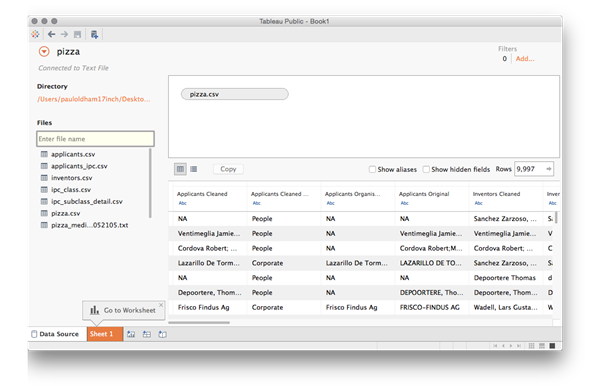Image resolution: width=590 pixels, height=390 pixels.
Task: Select the Data Source tab
Action: coord(55,334)
